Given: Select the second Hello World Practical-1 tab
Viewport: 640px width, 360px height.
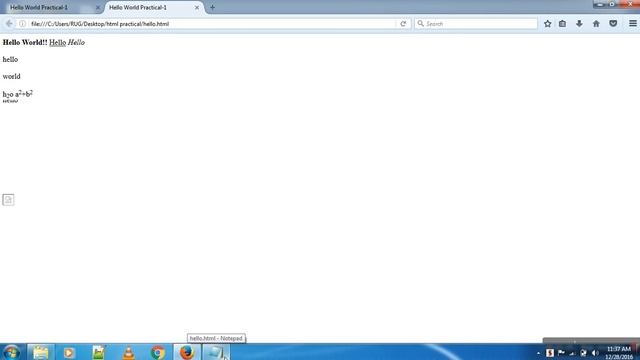Looking at the screenshot, I should tap(154, 7).
